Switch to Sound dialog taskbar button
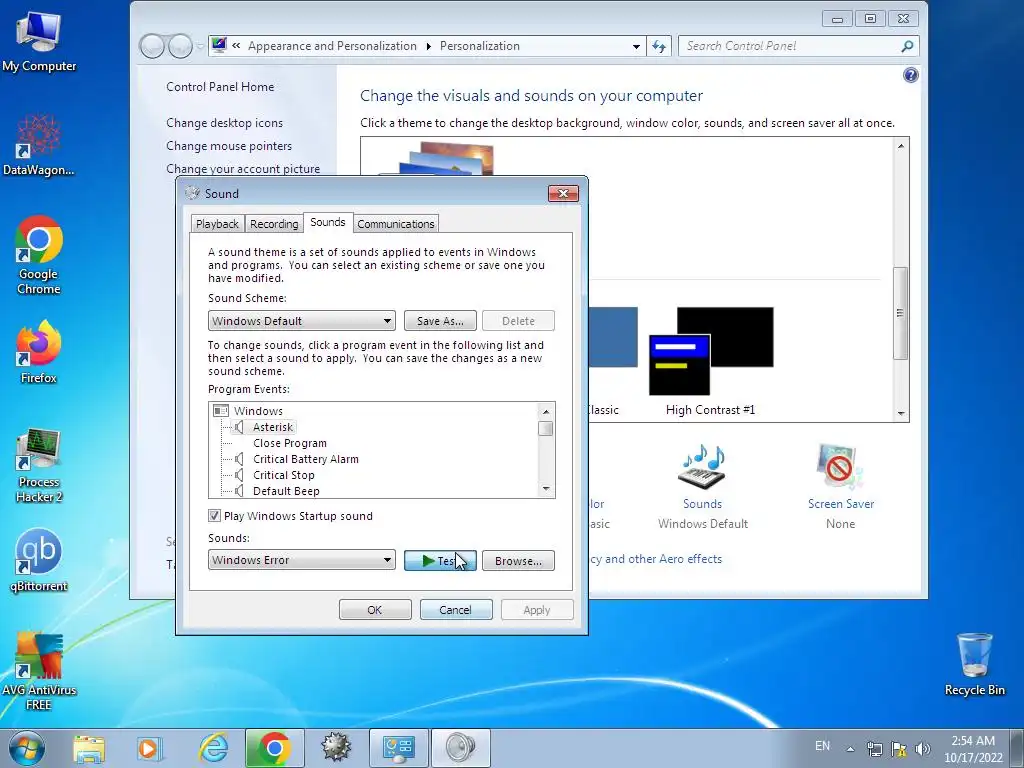1024x768 pixels. point(460,748)
